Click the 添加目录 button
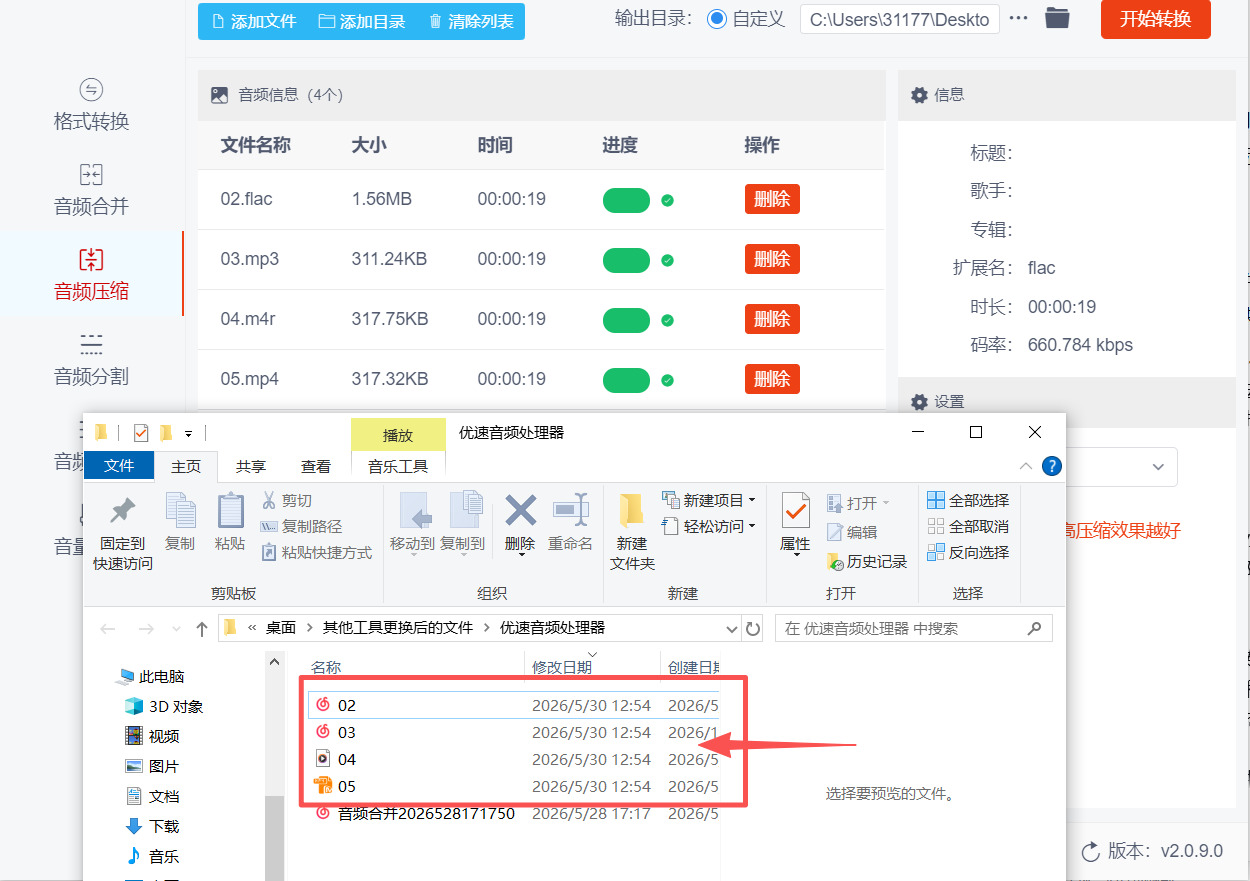This screenshot has height=881, width=1250. pyautogui.click(x=361, y=21)
